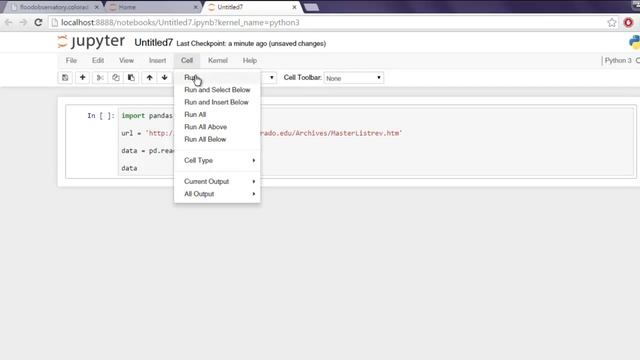Image resolution: width=640 pixels, height=360 pixels.
Task: Click the last line 'data' in cell
Action: (129, 168)
